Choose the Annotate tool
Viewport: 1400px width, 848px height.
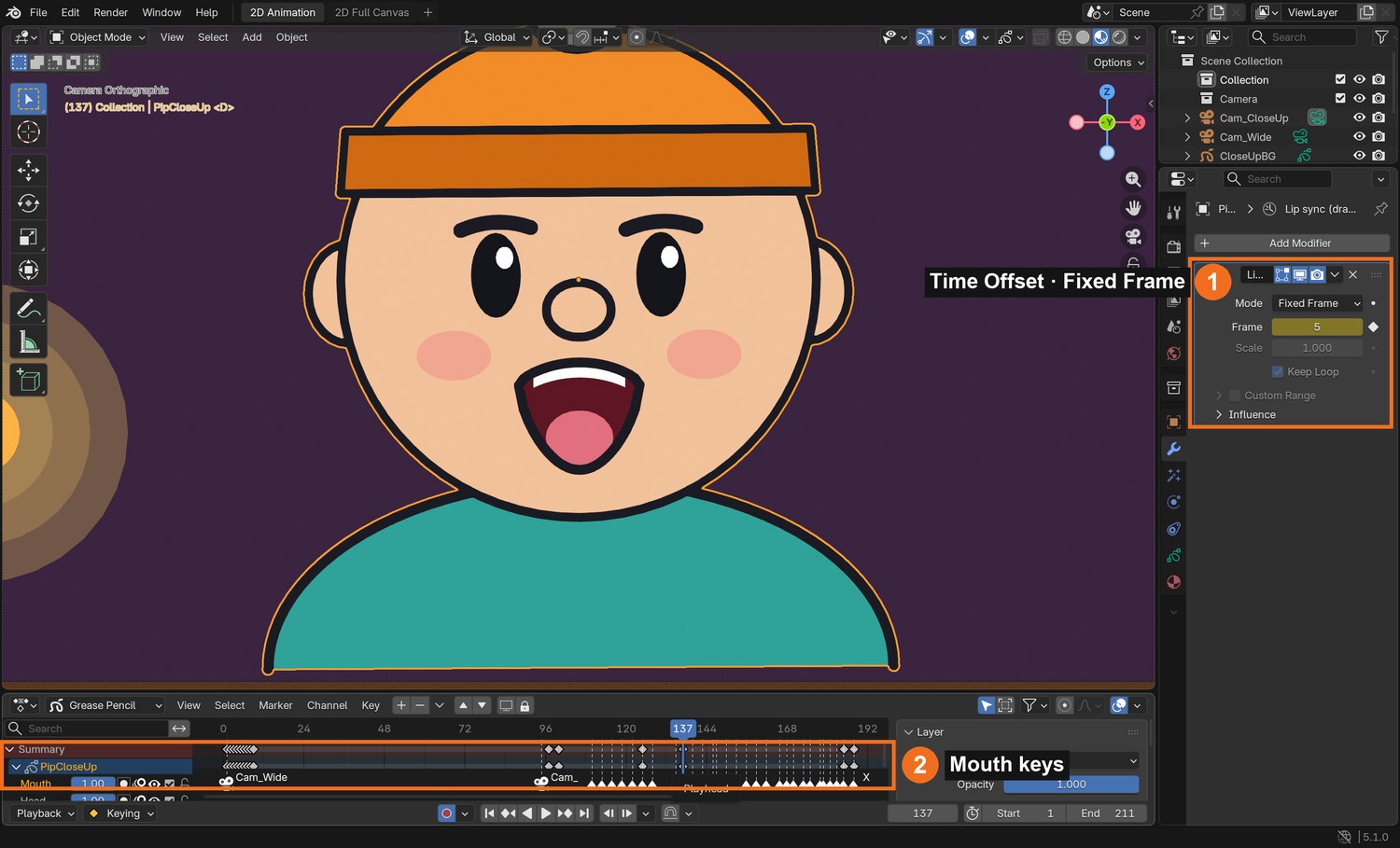pyautogui.click(x=29, y=308)
